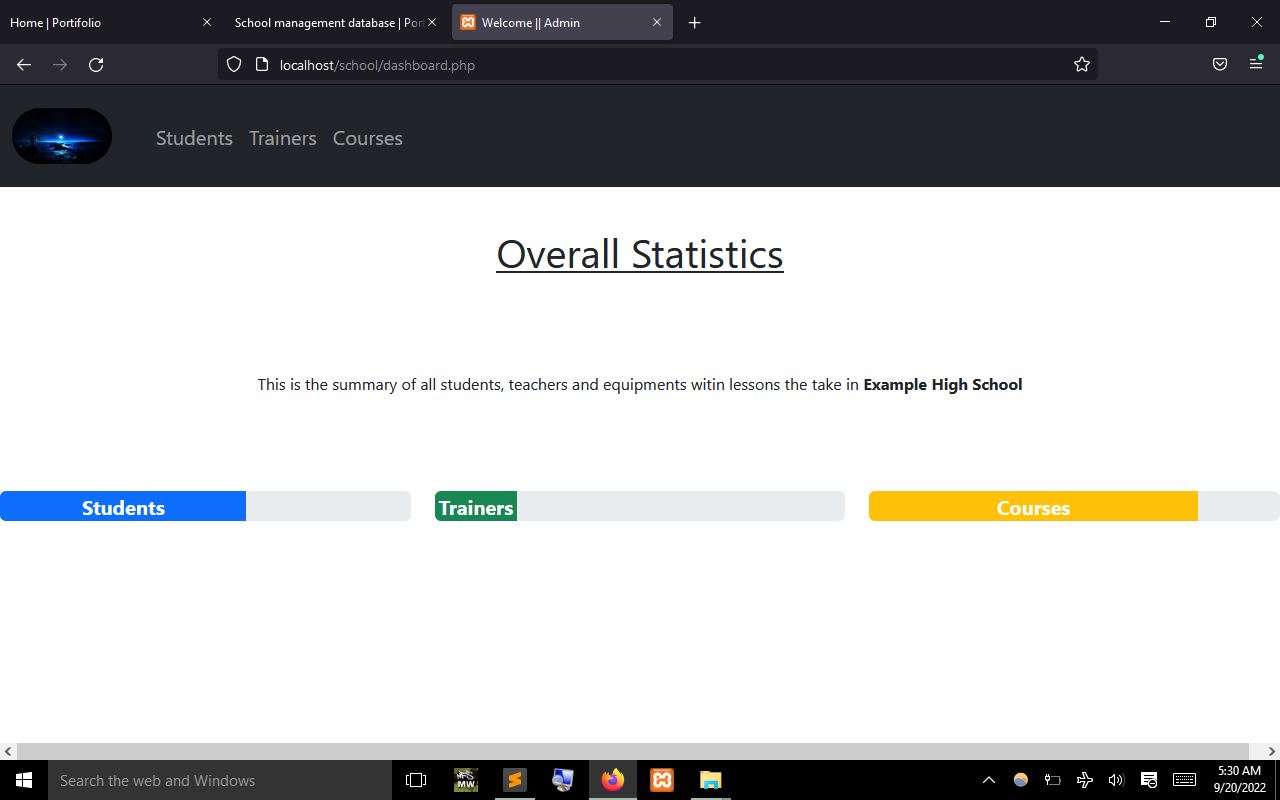Screen dimensions: 1280x800
Task: Toggle airplane mode icon in the system tray
Action: tap(1084, 780)
